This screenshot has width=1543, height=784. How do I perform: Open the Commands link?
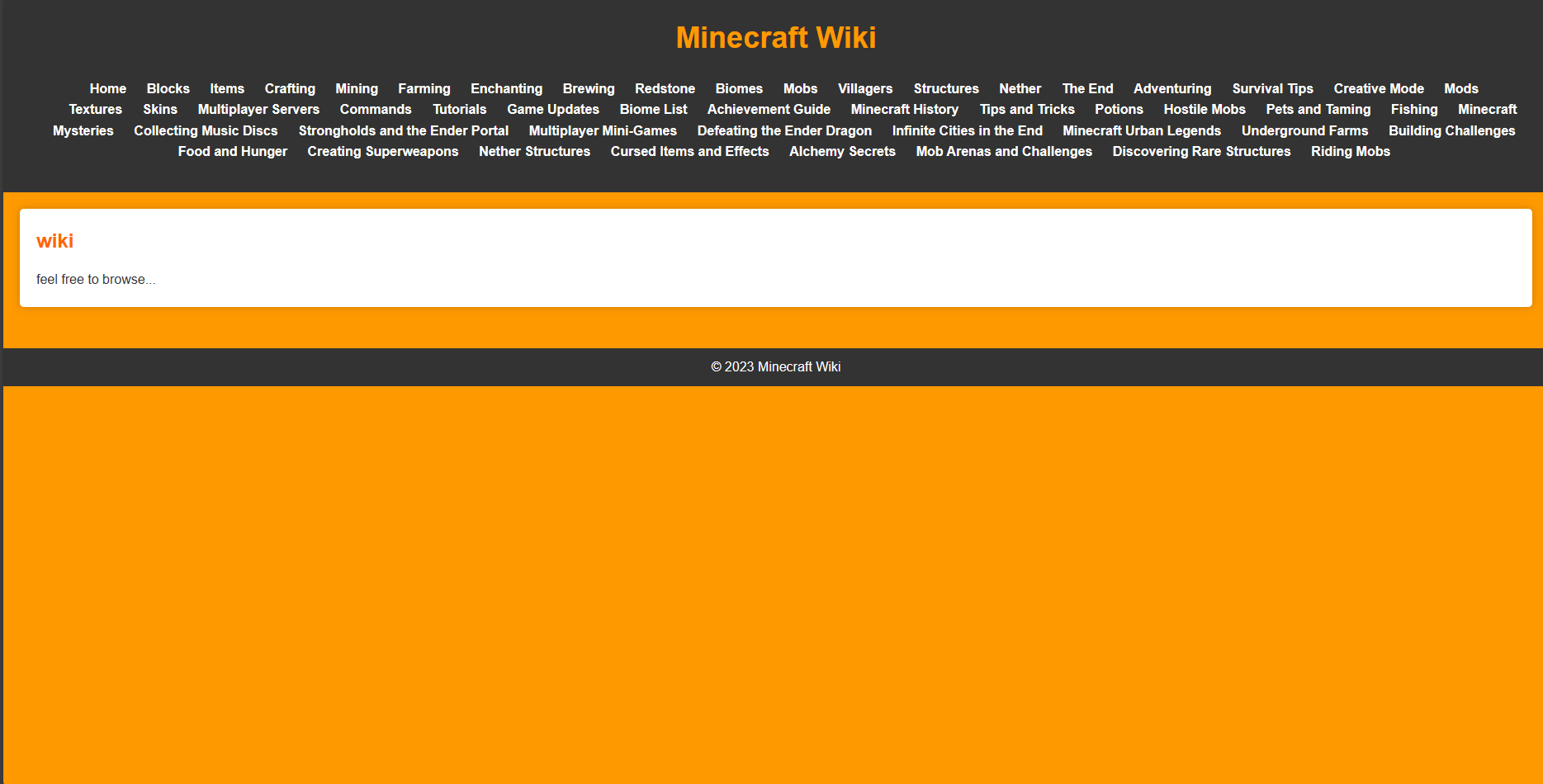tap(376, 109)
